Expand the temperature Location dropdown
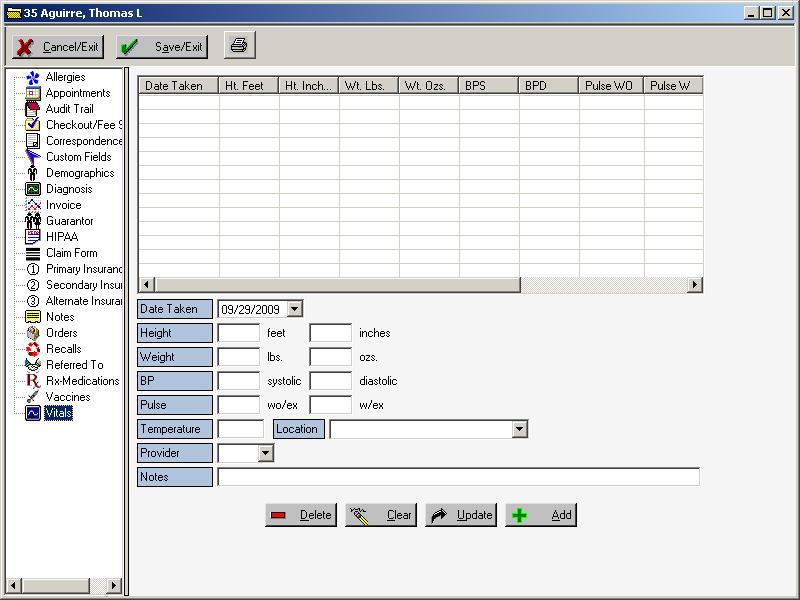800x600 pixels. coord(519,430)
